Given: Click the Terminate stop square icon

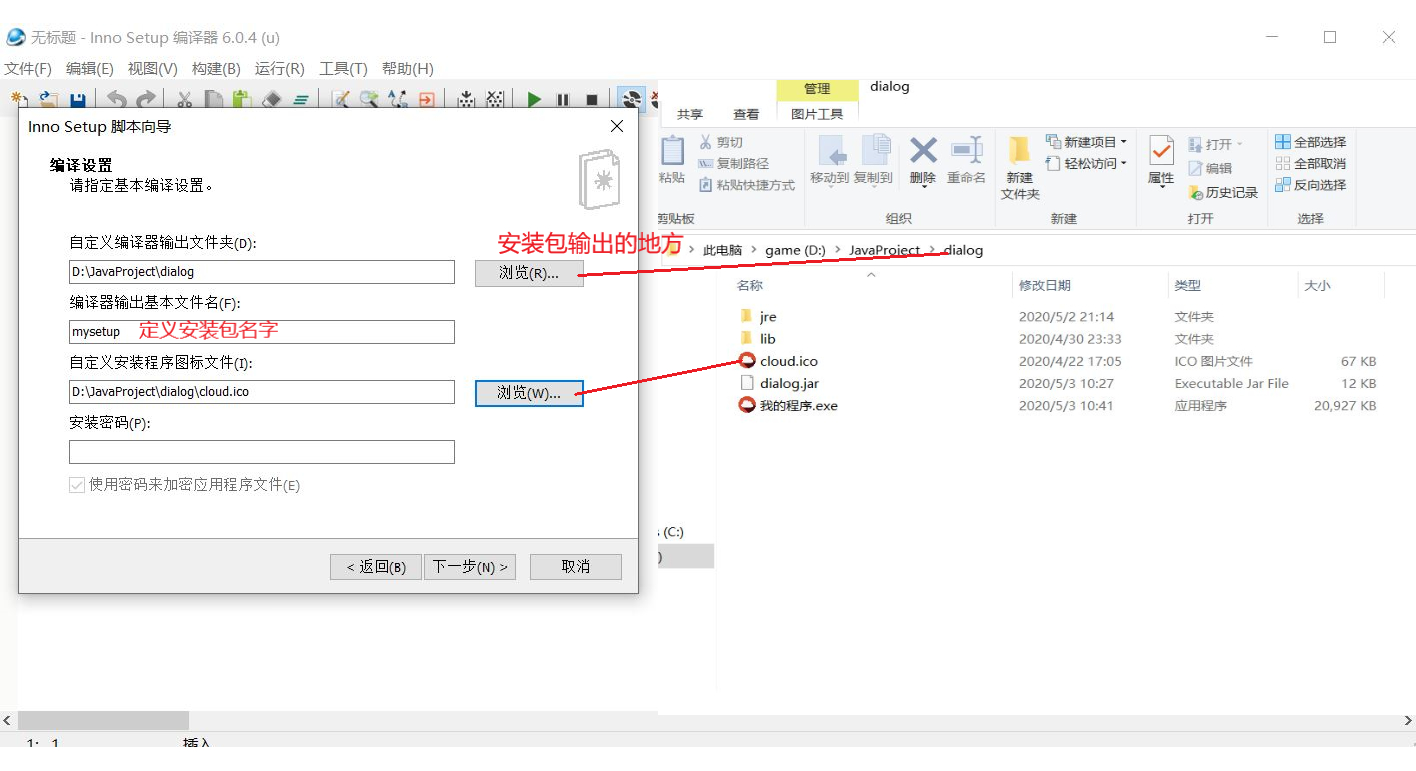Looking at the screenshot, I should (592, 99).
